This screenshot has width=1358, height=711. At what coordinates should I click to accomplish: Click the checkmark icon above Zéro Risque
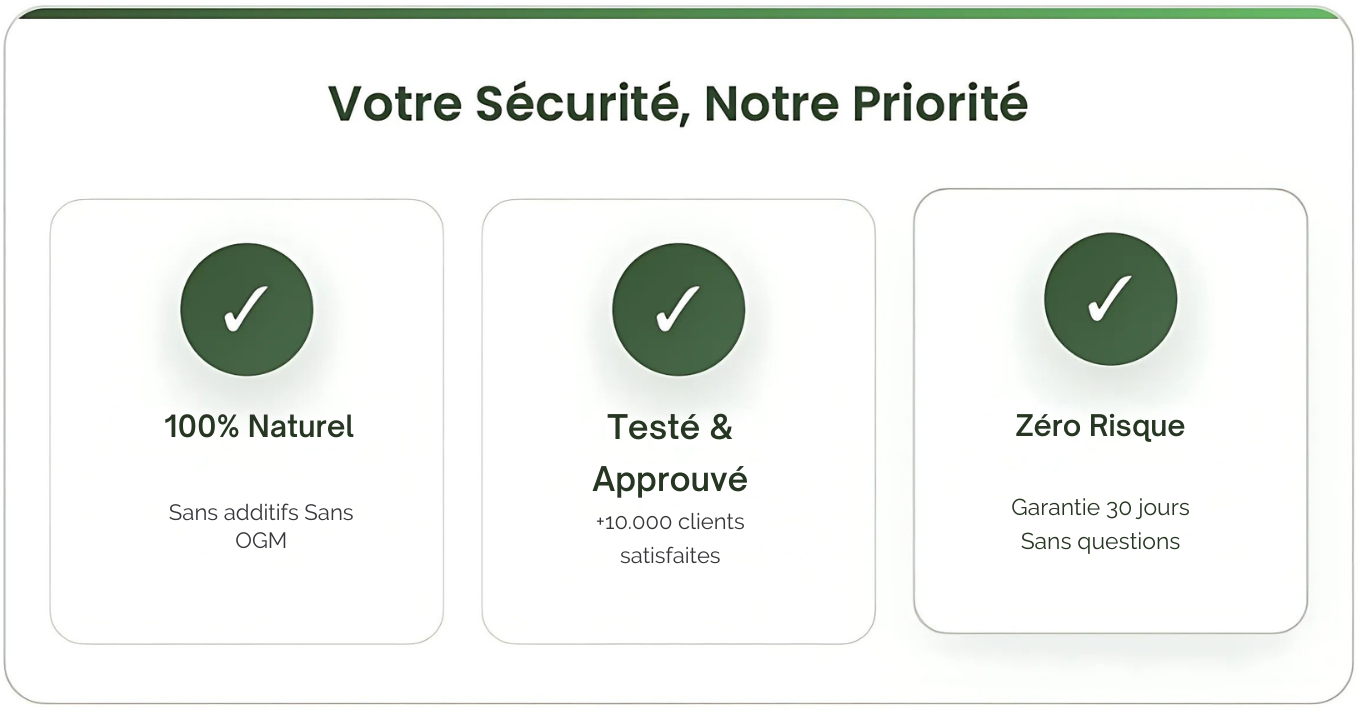coord(1110,299)
